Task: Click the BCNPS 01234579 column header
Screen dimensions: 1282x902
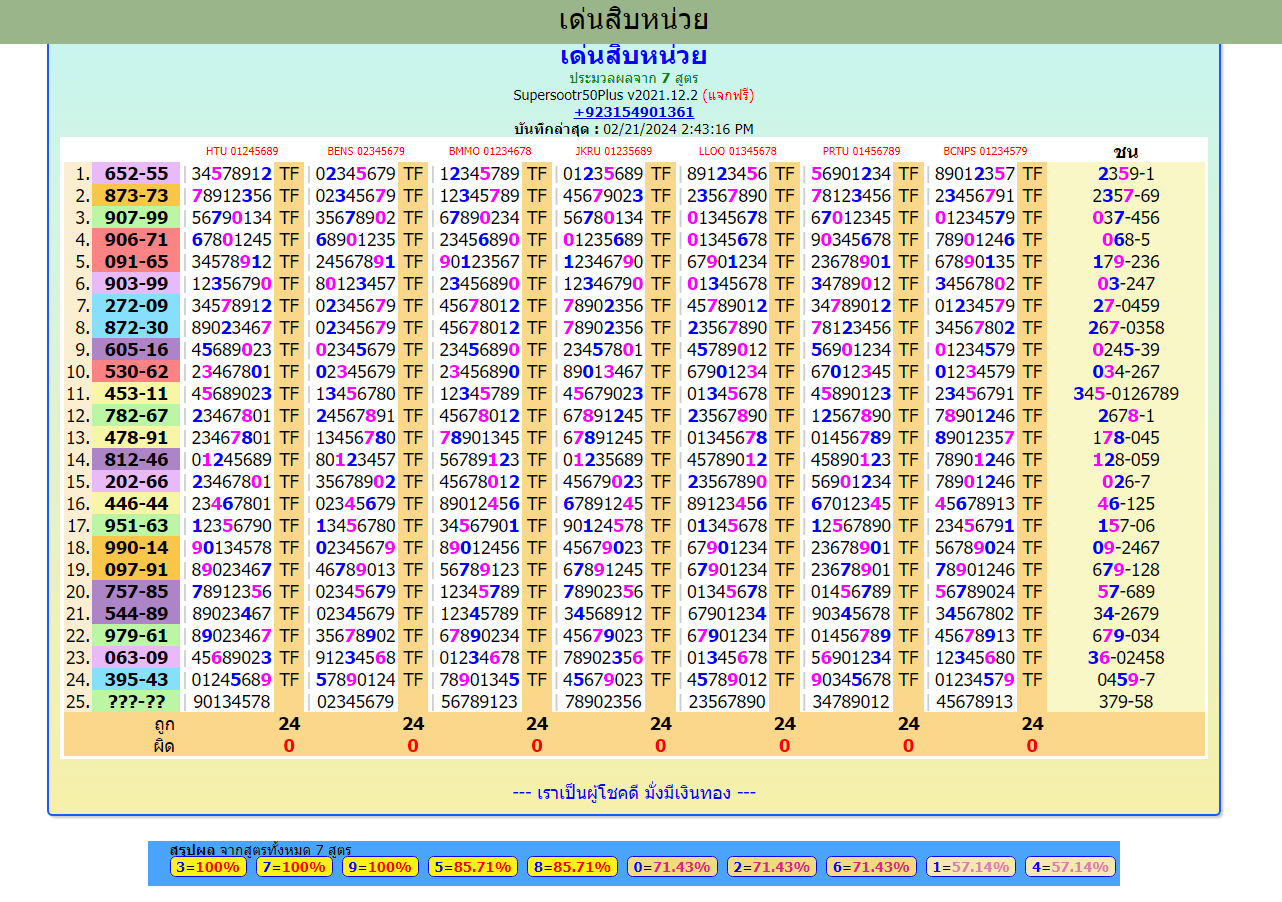Action: [x=985, y=151]
